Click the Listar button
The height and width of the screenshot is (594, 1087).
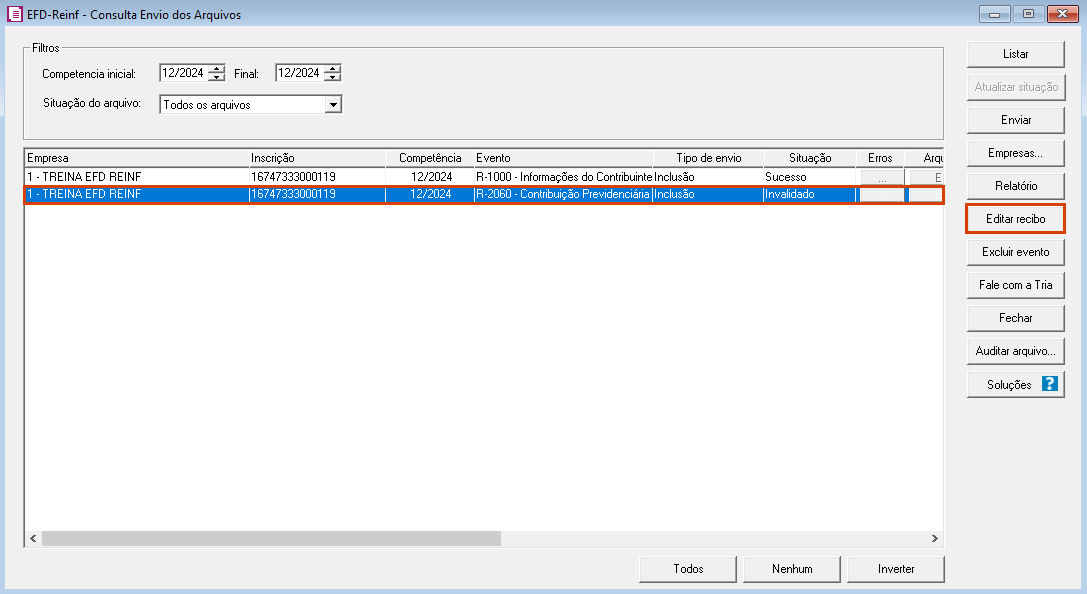coord(1016,54)
